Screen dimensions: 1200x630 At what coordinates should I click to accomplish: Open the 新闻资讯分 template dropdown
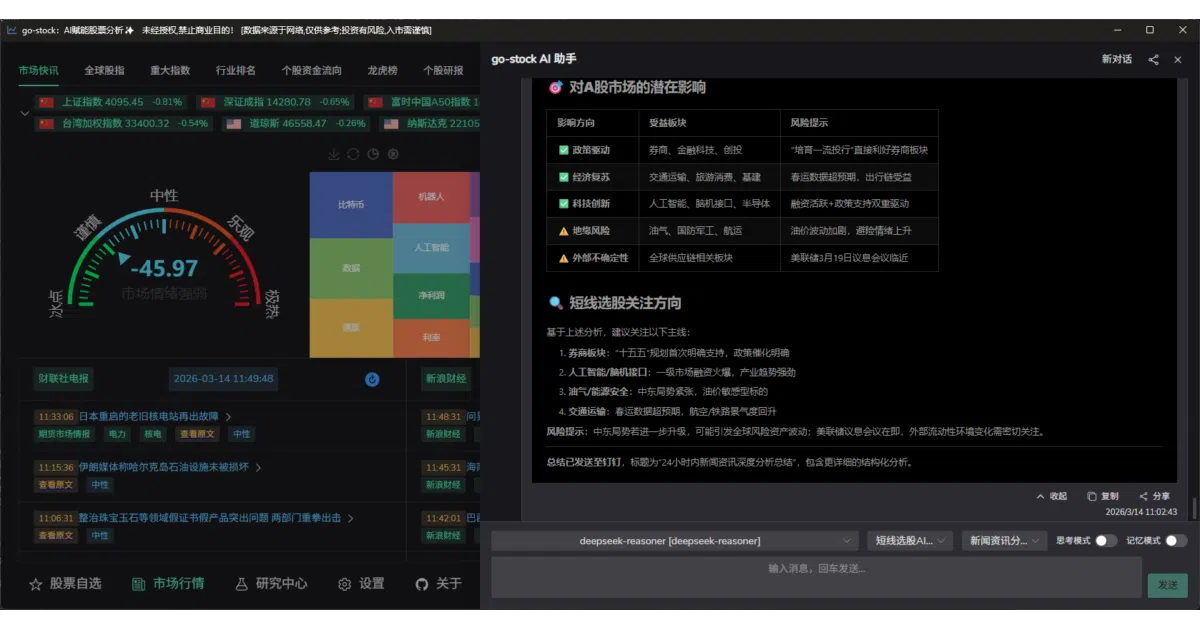click(1005, 541)
